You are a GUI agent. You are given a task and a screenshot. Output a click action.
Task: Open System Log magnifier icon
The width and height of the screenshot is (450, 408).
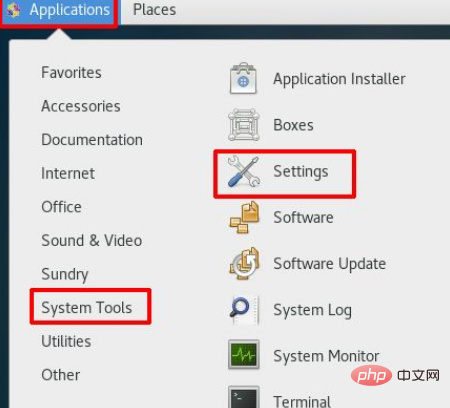pos(244,310)
